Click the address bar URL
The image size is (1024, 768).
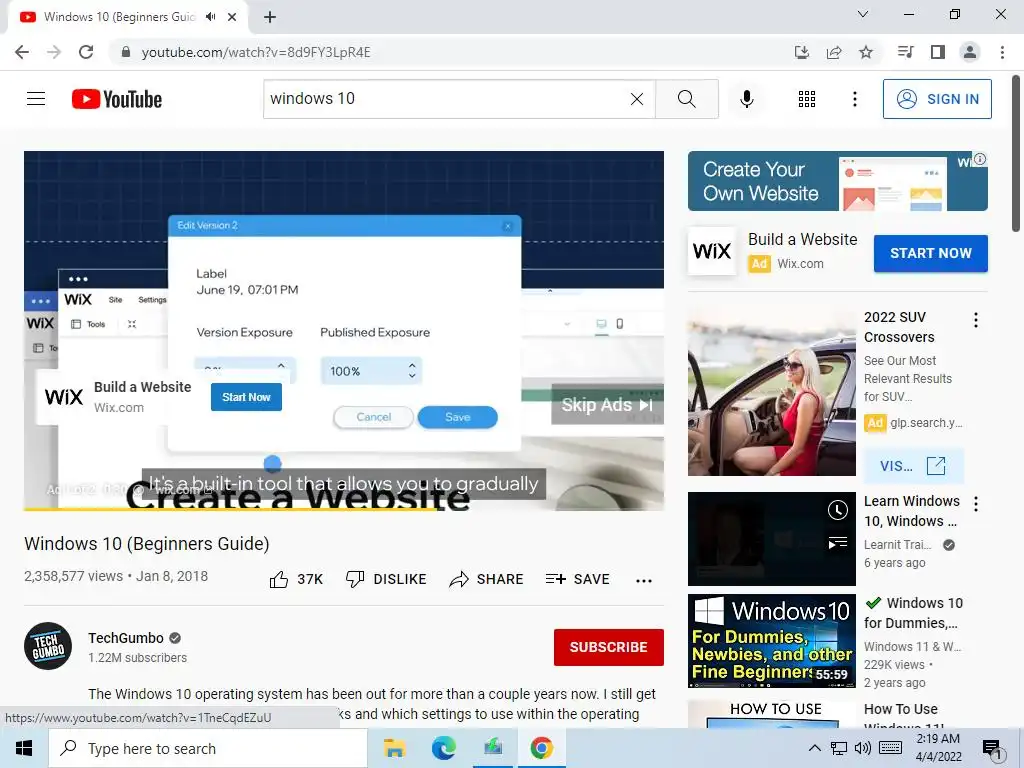pyautogui.click(x=255, y=52)
